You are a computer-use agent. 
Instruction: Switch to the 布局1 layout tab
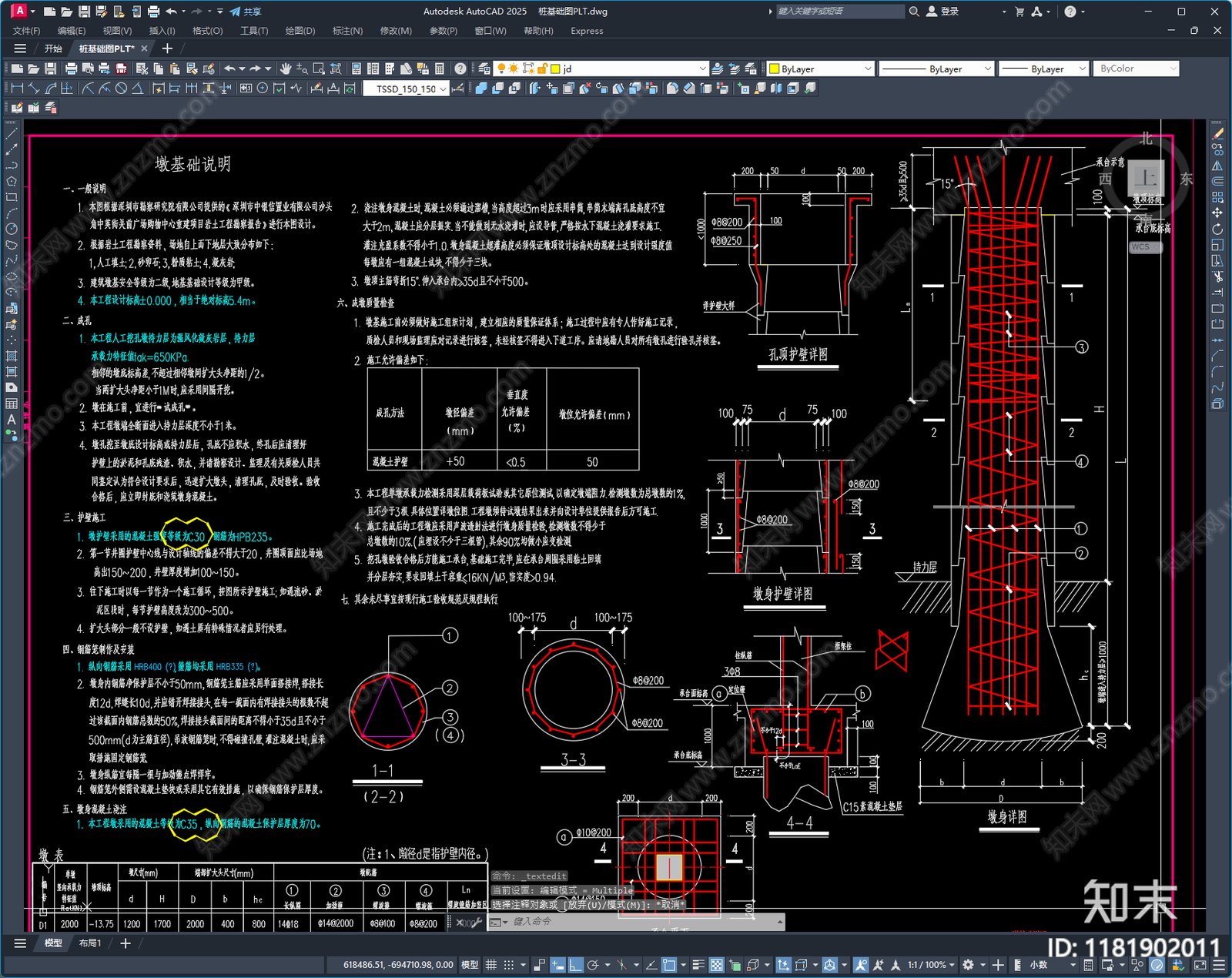click(90, 943)
